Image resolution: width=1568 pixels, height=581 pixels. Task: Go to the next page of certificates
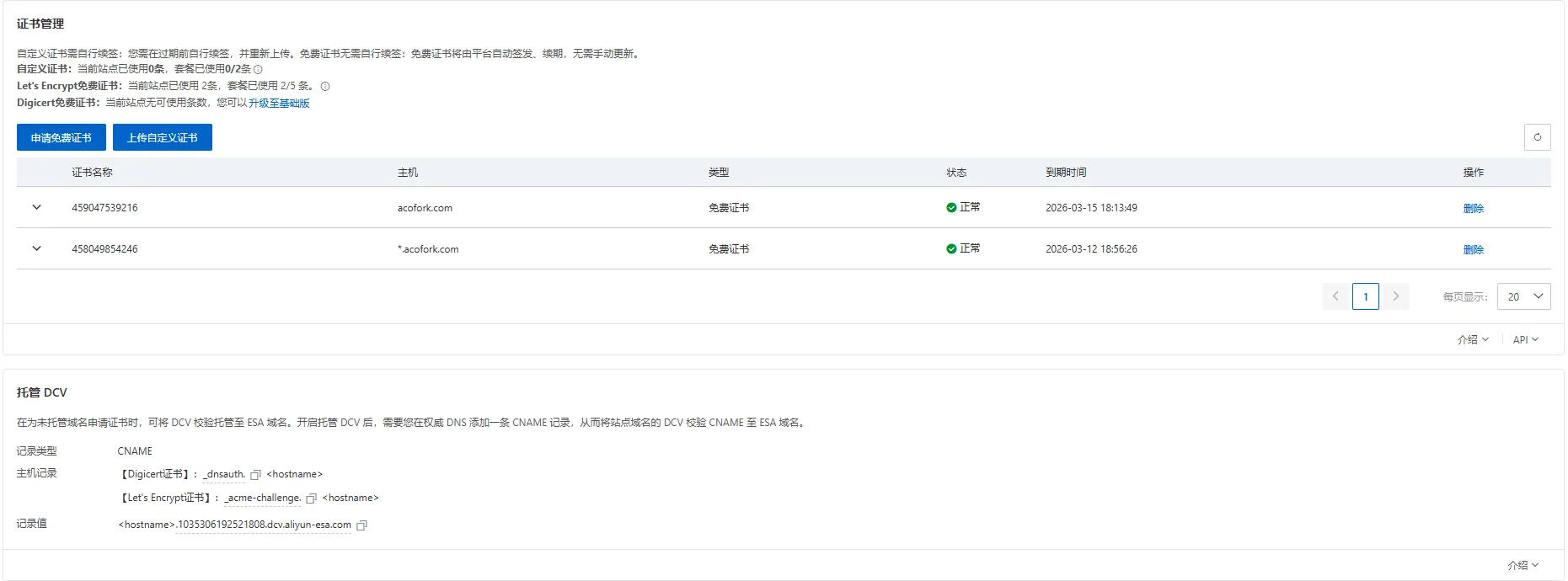click(1395, 296)
